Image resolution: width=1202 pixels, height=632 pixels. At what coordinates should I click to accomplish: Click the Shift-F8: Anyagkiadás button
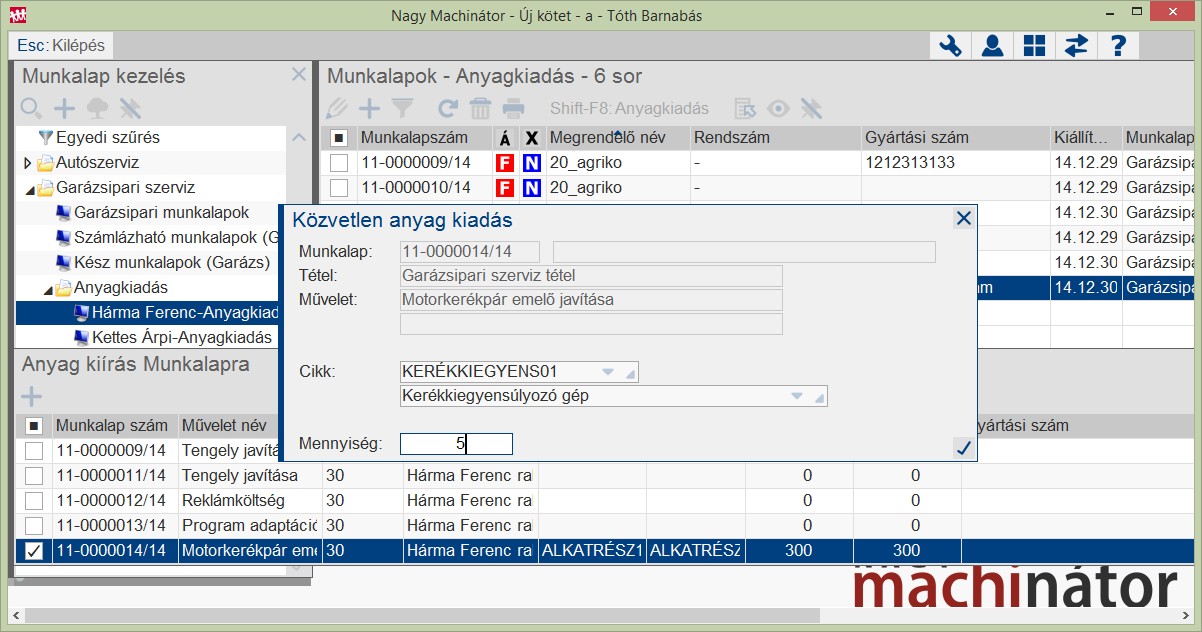coord(629,109)
